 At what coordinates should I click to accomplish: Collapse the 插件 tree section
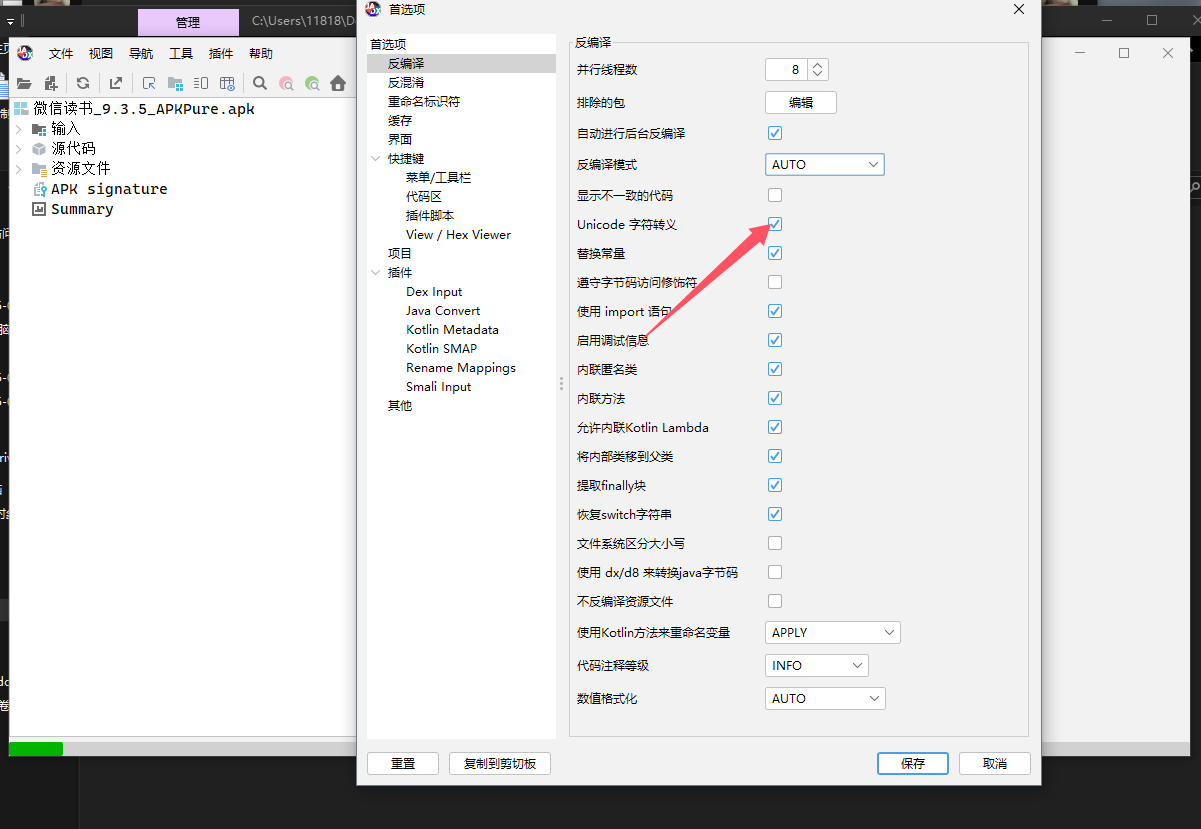pyautogui.click(x=376, y=272)
